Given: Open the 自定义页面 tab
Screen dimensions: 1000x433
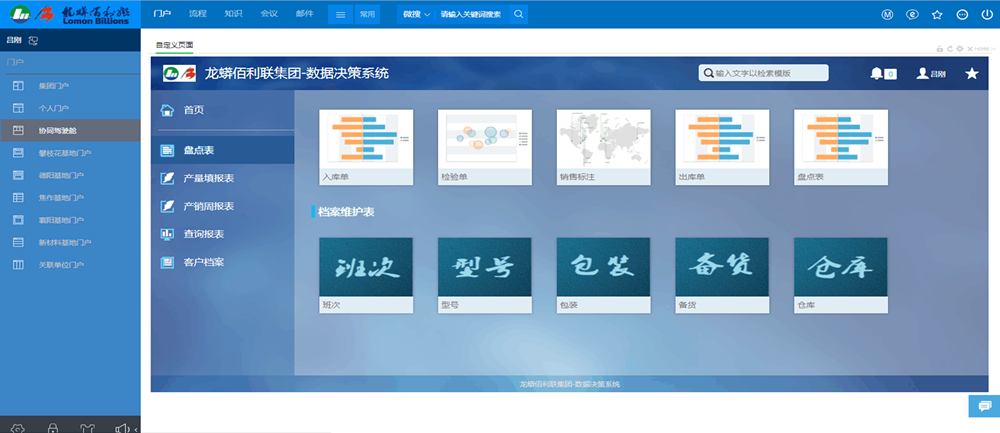Looking at the screenshot, I should coord(174,45).
